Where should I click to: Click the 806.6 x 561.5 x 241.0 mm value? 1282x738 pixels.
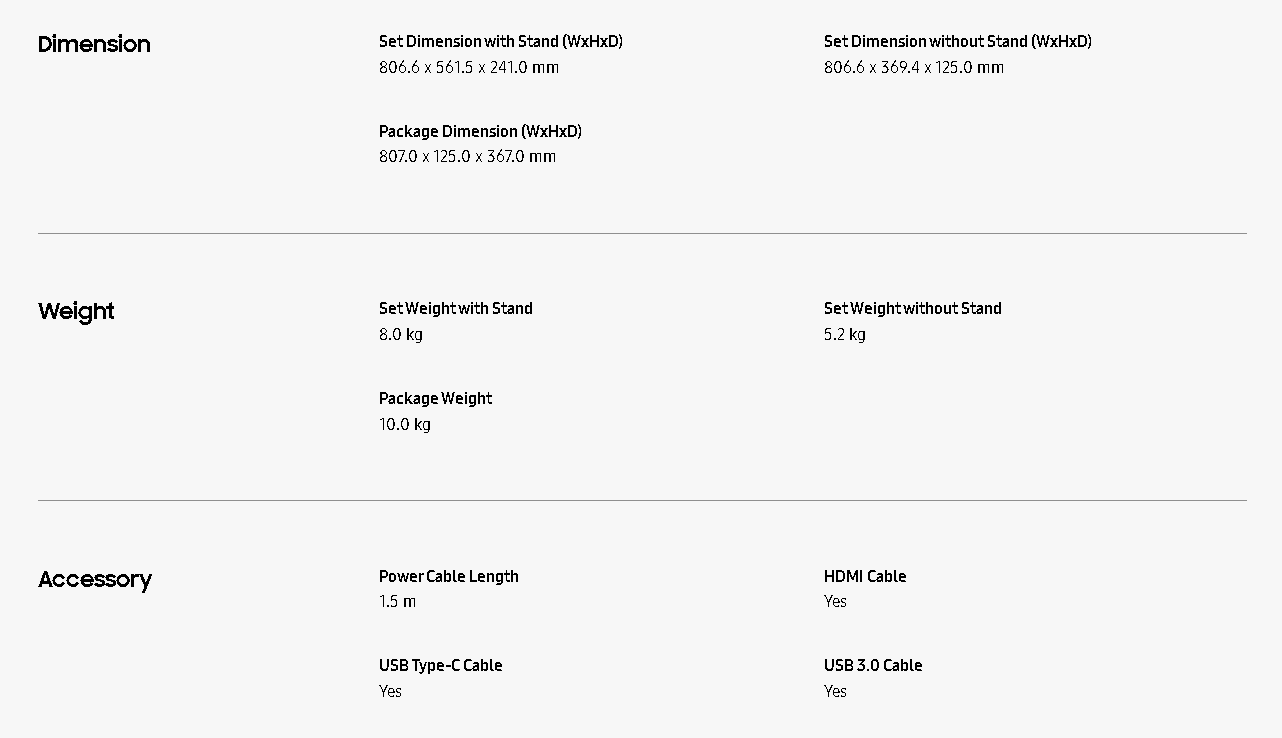coord(468,67)
